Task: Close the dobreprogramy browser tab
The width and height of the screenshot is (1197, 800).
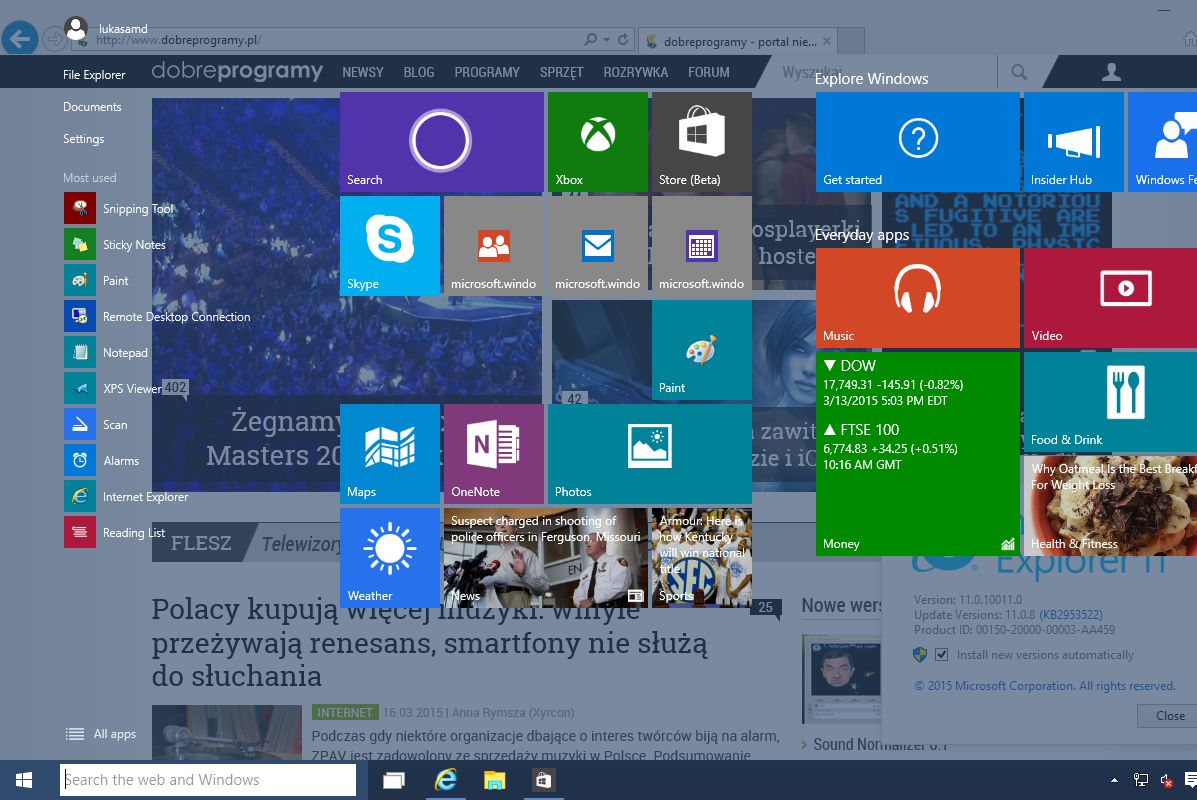Action: tap(827, 40)
